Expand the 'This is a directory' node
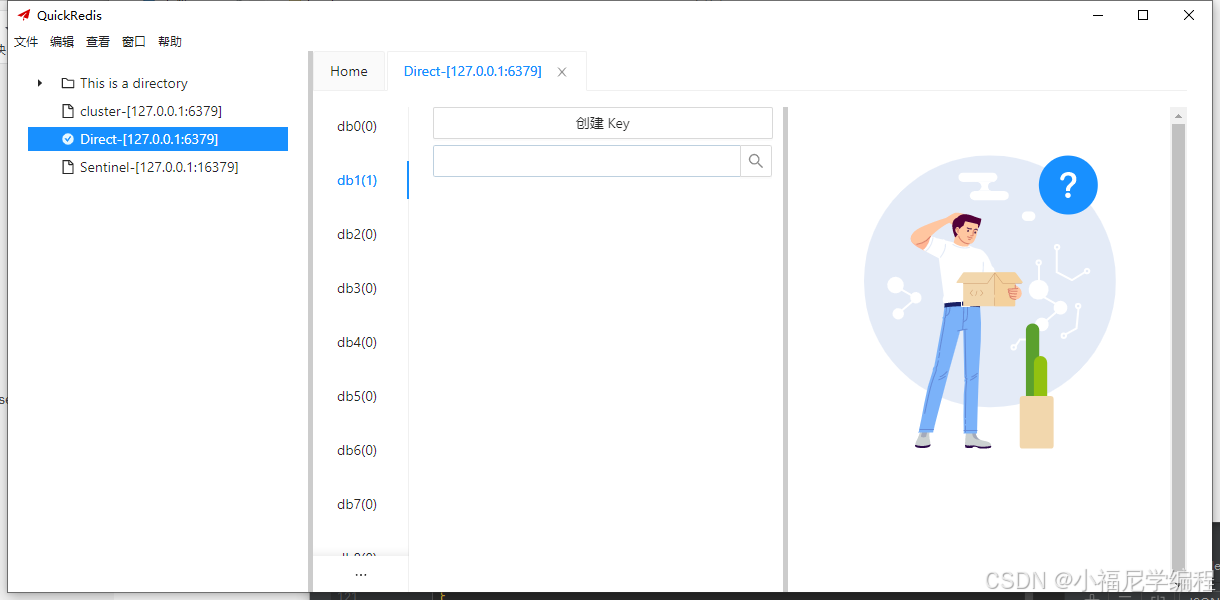Viewport: 1220px width, 600px height. pos(39,83)
